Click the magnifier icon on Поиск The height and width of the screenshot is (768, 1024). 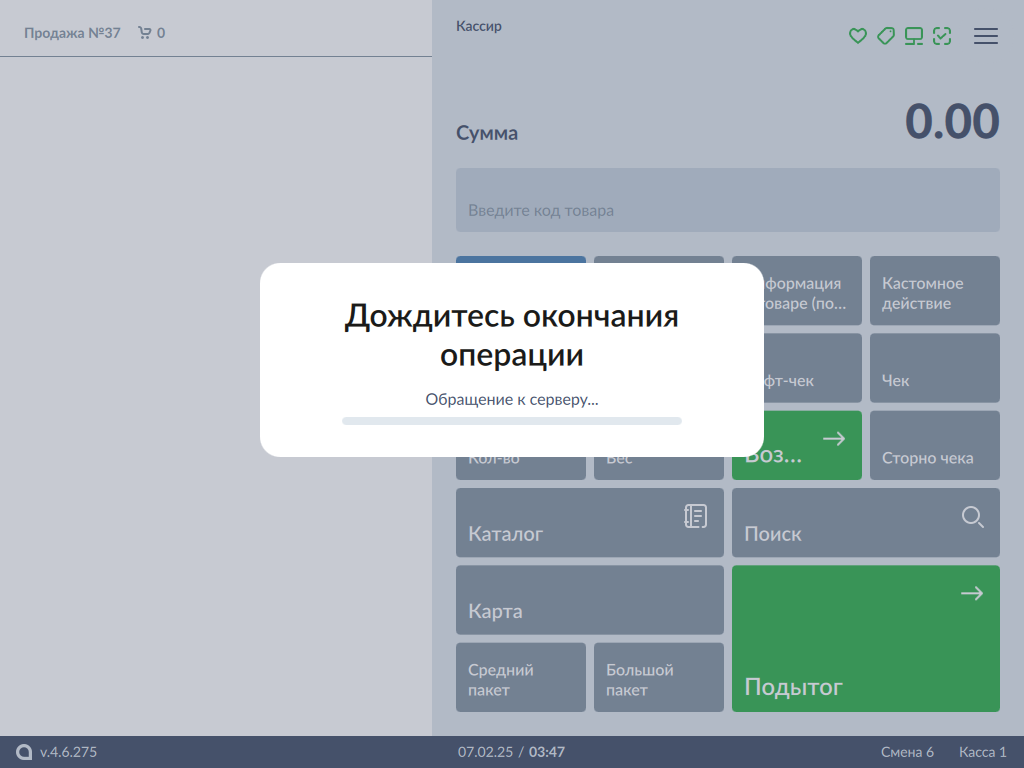(972, 516)
